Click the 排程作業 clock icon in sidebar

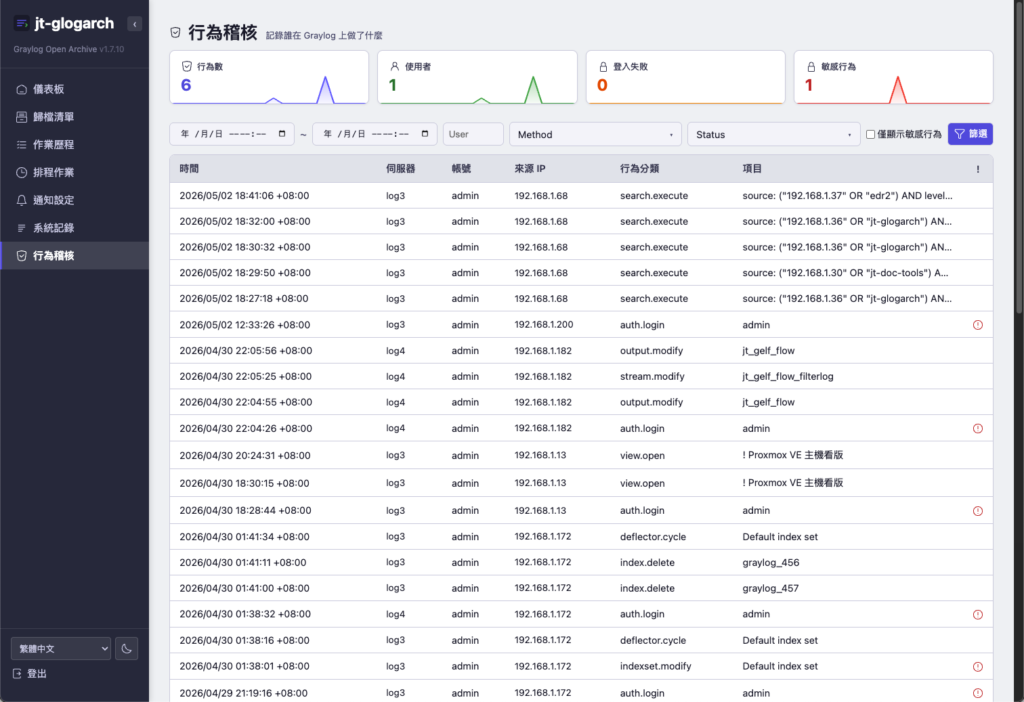tap(22, 172)
